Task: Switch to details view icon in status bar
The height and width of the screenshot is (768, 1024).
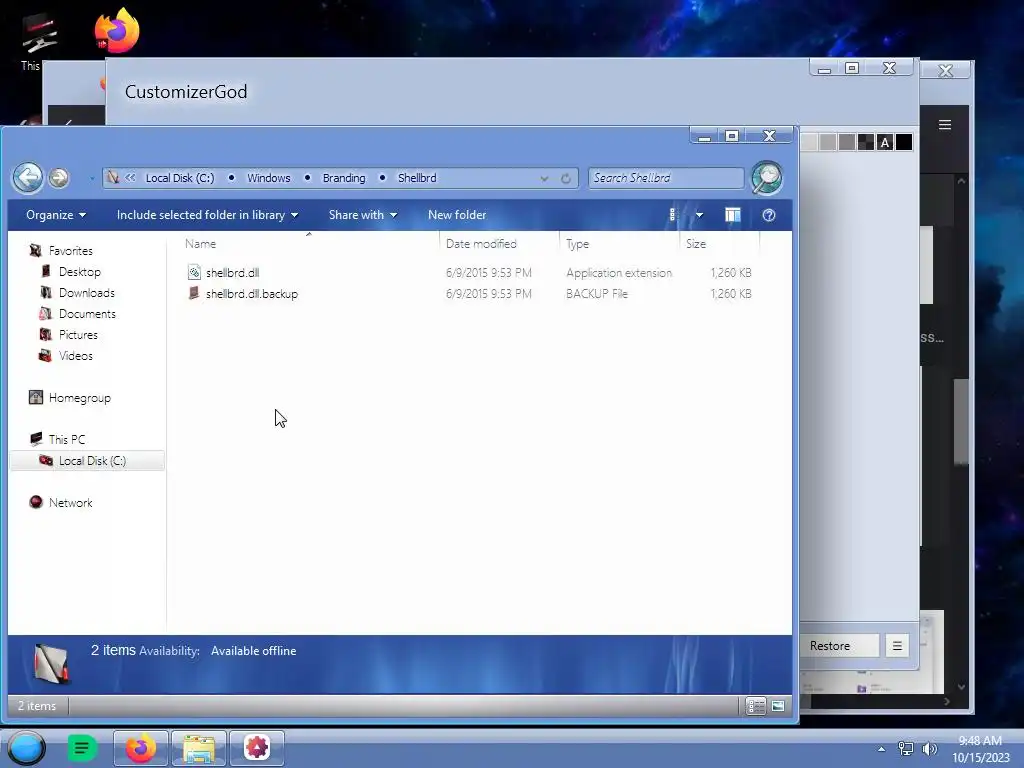Action: pos(756,706)
